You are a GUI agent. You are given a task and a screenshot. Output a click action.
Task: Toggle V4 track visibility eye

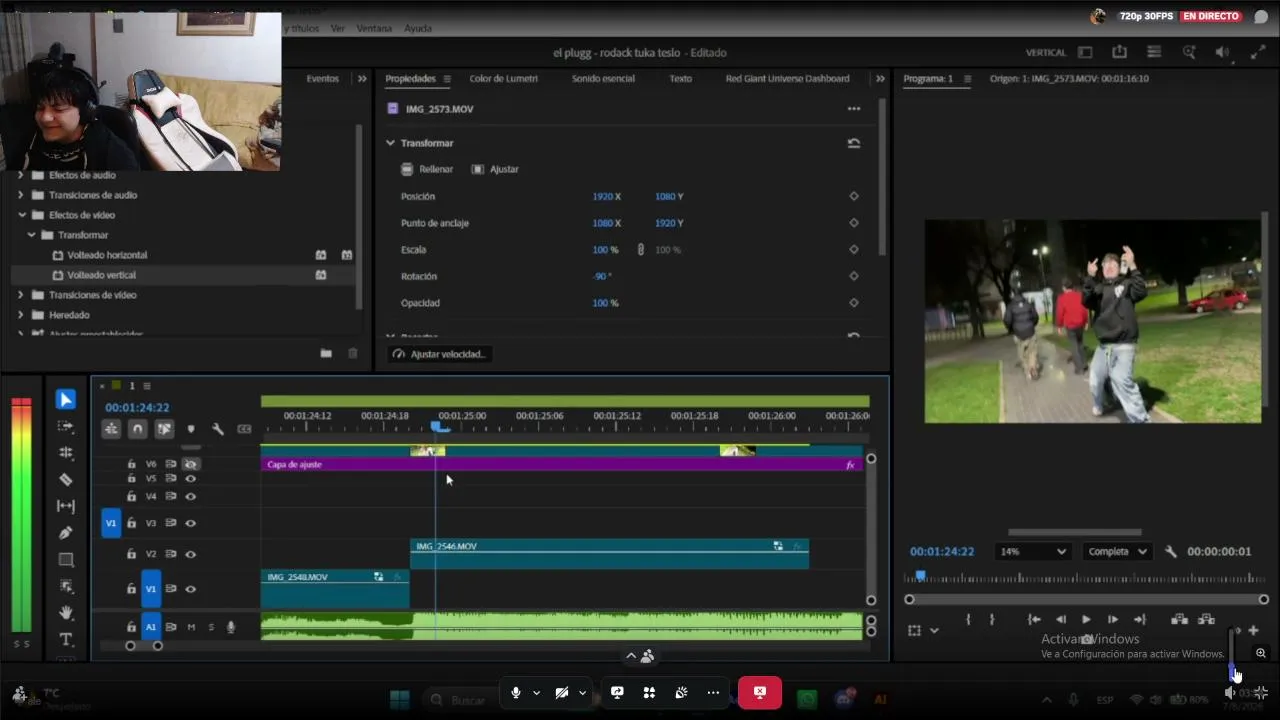190,496
